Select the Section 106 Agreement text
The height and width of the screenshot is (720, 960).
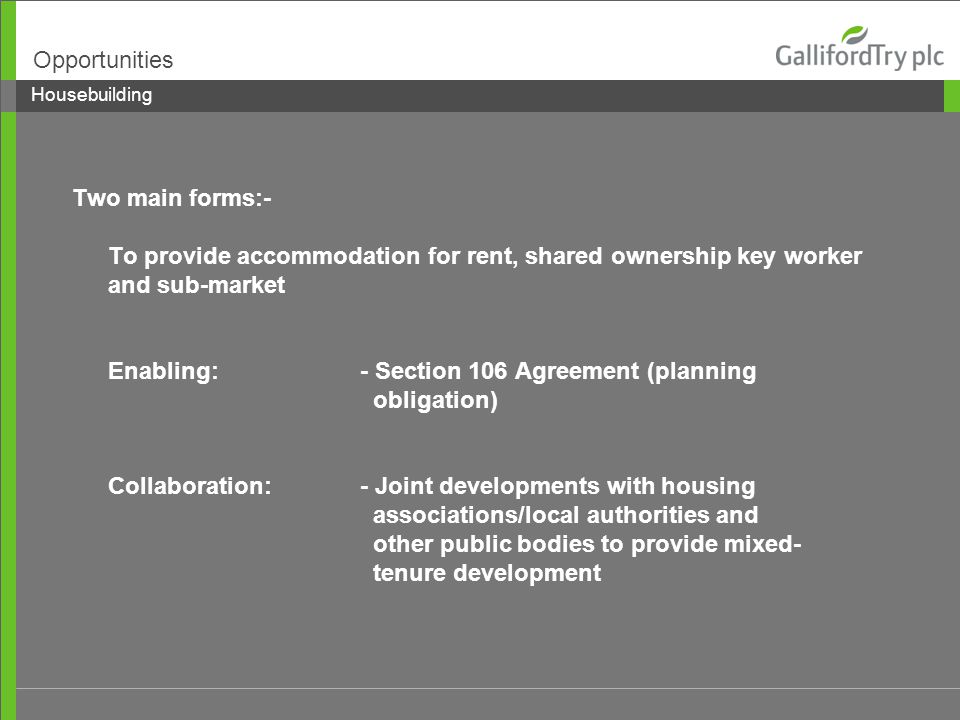507,371
